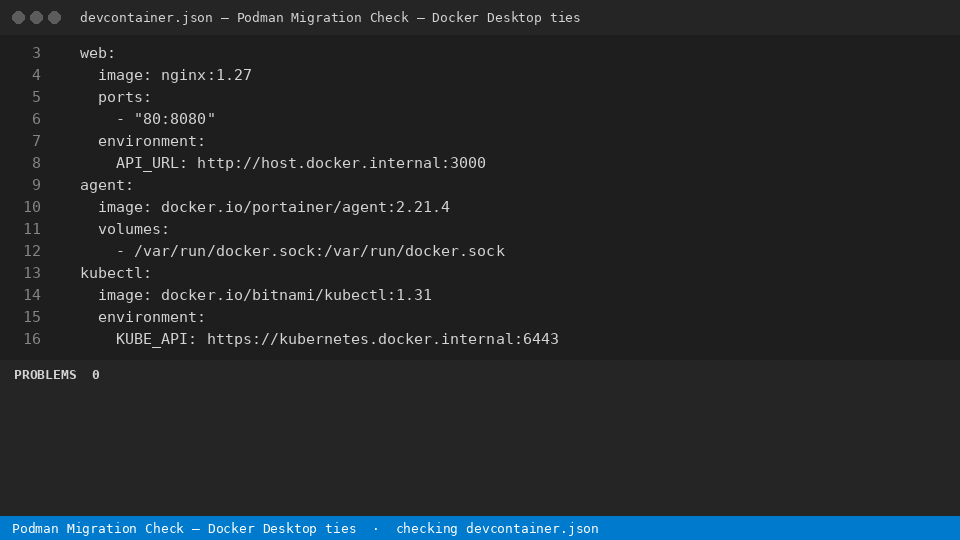
Task: Click line number 3 in the gutter
Action: point(36,53)
